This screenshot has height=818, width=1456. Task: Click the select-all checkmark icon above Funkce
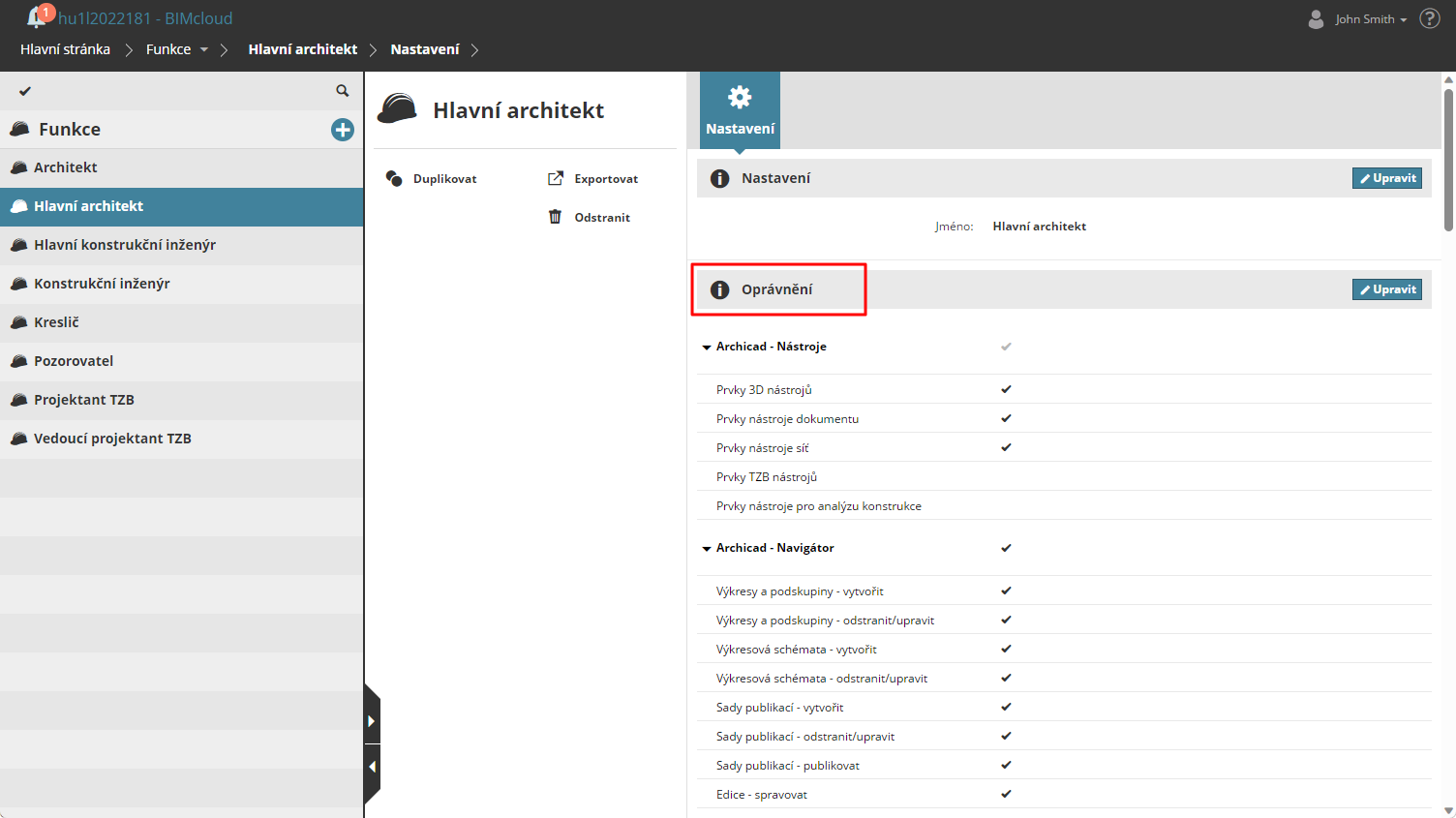[x=25, y=91]
